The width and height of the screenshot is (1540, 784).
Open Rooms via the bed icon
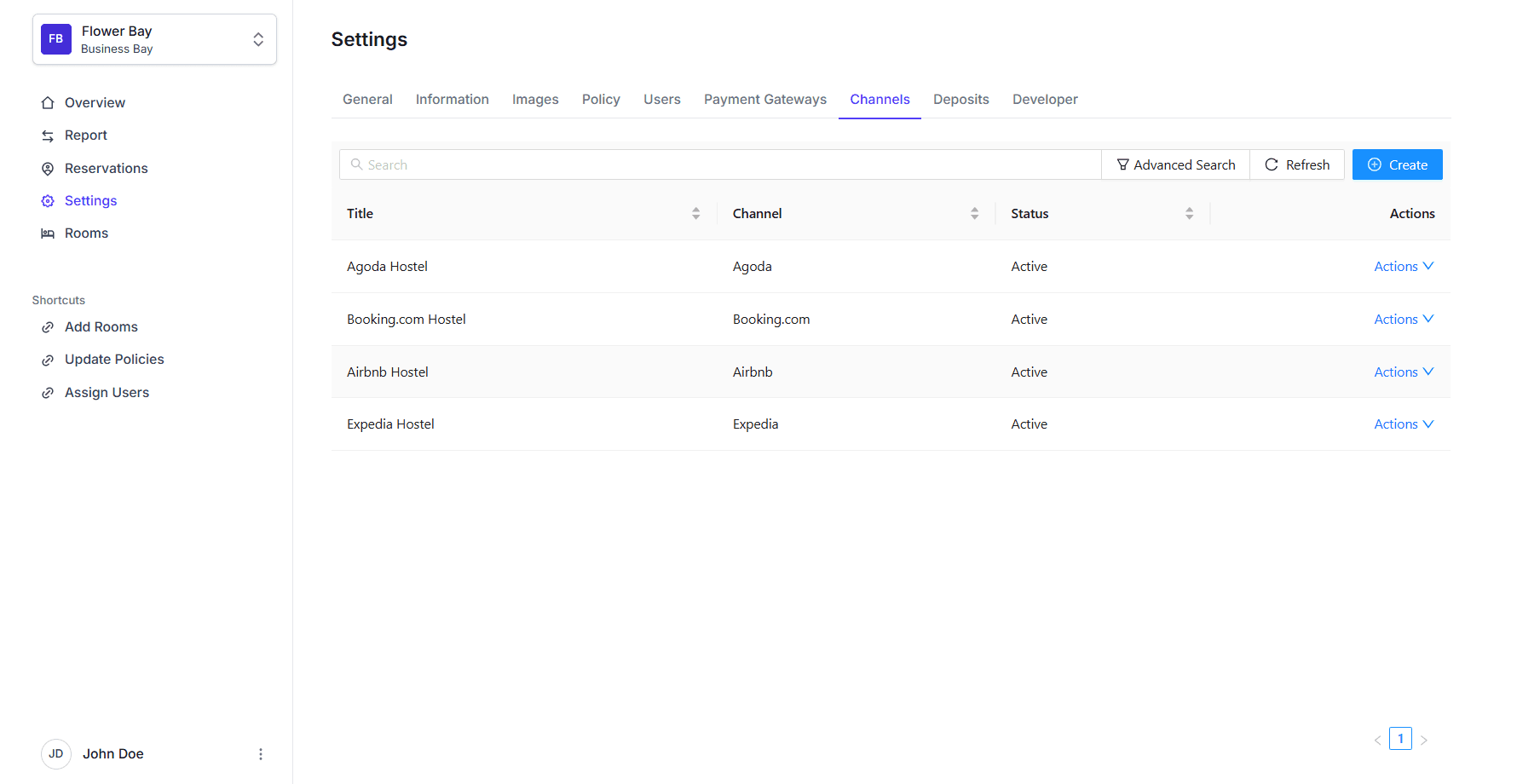(x=48, y=233)
